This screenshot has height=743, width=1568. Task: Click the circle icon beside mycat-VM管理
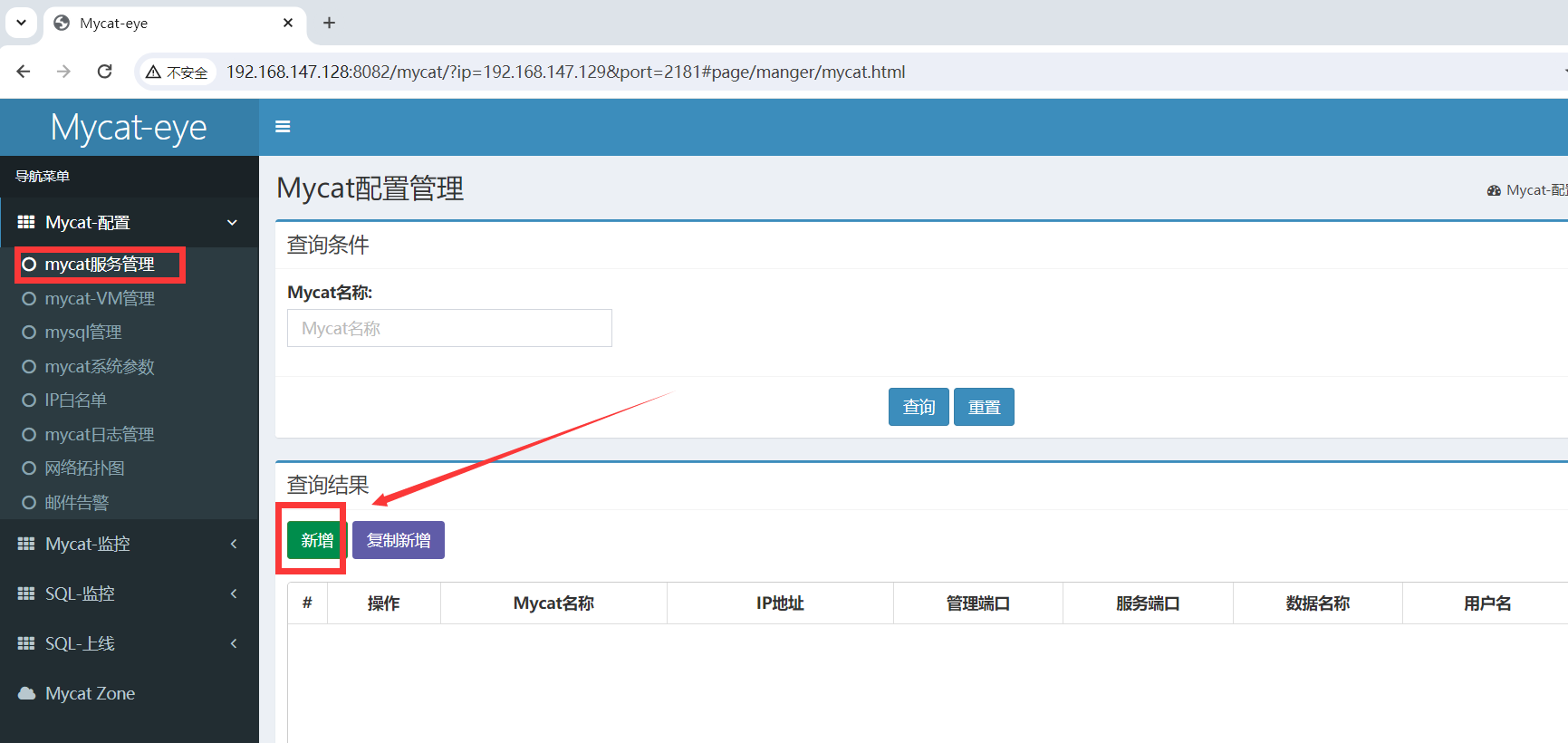(x=29, y=299)
